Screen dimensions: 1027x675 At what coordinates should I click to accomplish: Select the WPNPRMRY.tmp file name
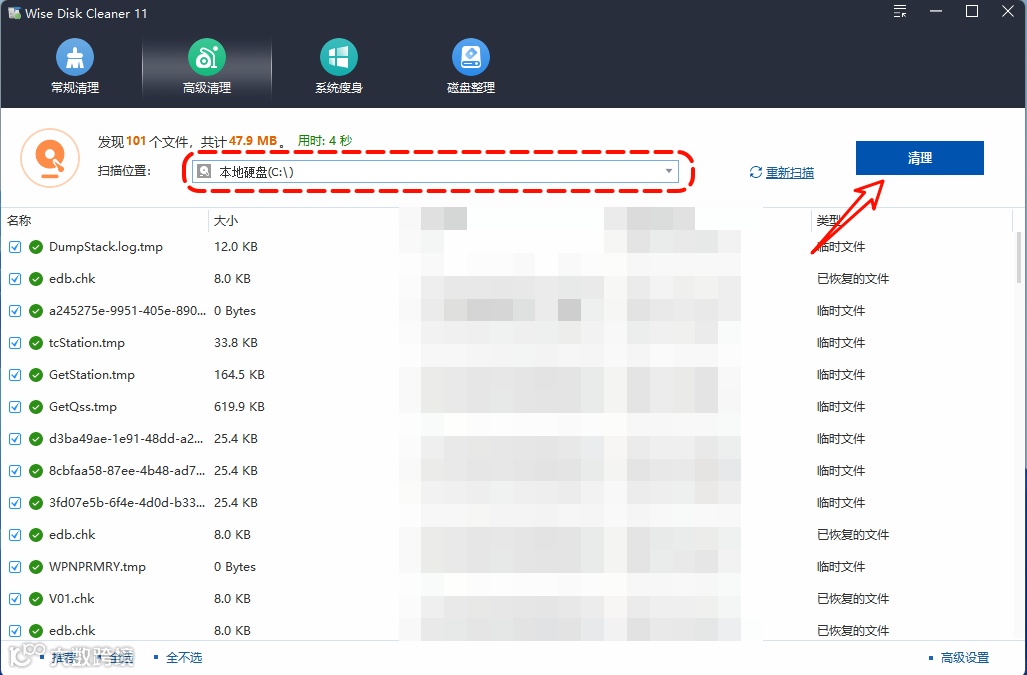tap(97, 566)
